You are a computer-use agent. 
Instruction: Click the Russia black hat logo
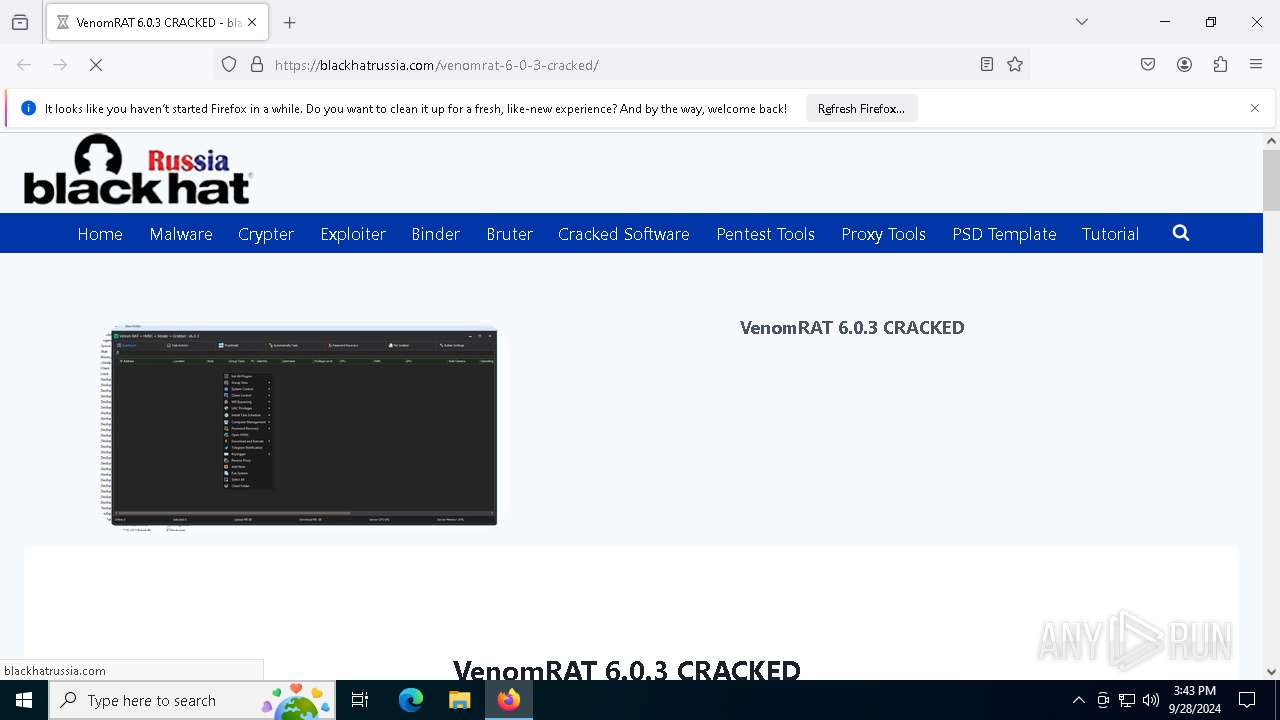(138, 170)
